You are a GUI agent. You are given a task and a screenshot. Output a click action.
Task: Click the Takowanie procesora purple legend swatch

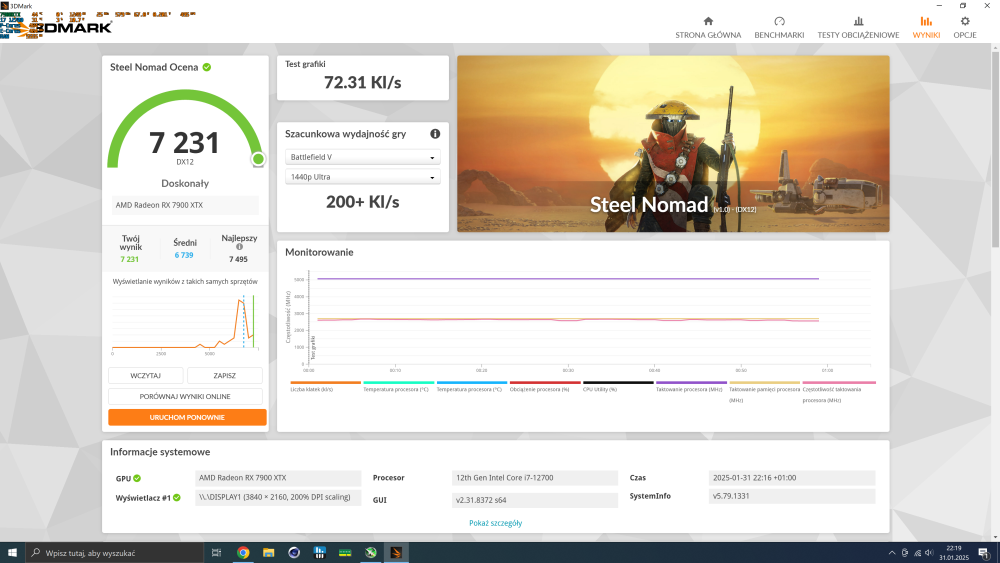[691, 382]
